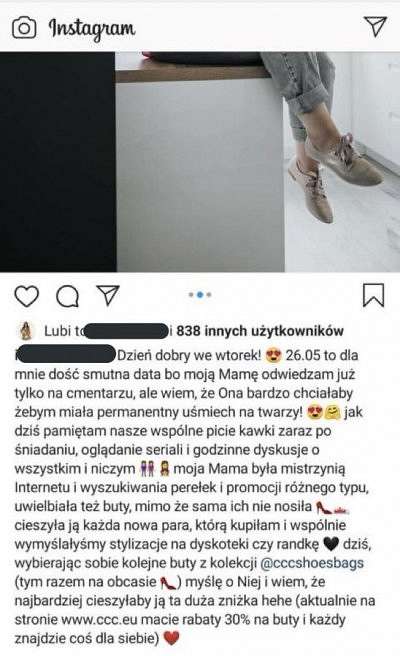Save the post with the bookmark icon
400x656 pixels.
pyautogui.click(x=373, y=295)
